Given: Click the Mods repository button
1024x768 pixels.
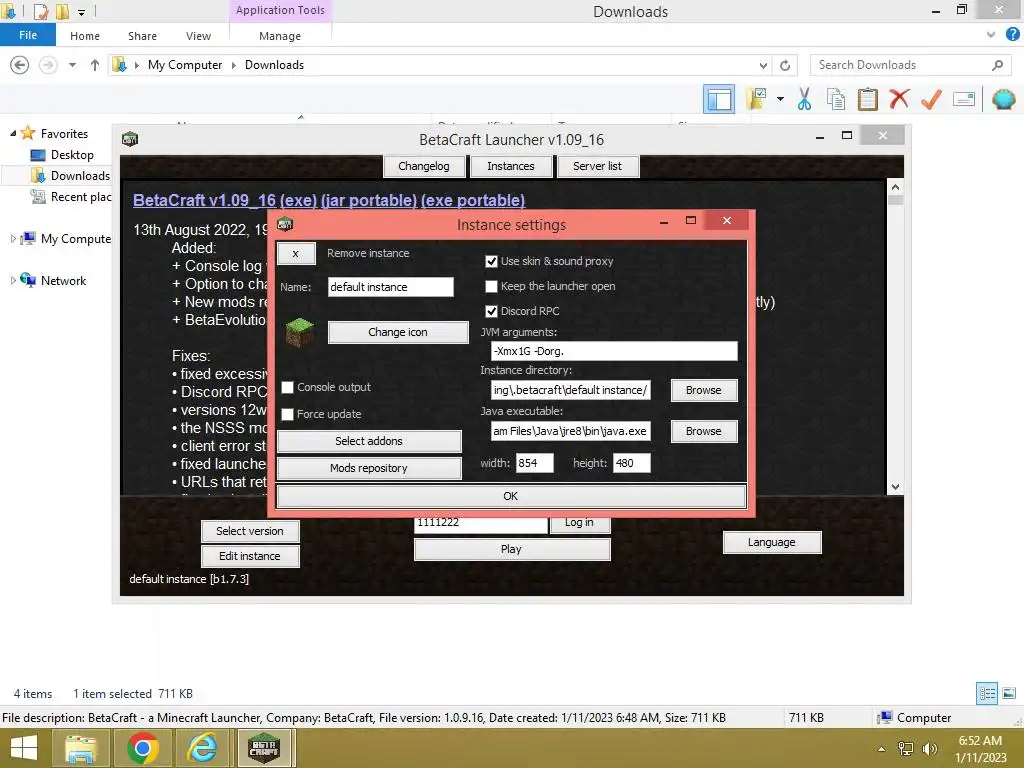Looking at the screenshot, I should pos(369,468).
